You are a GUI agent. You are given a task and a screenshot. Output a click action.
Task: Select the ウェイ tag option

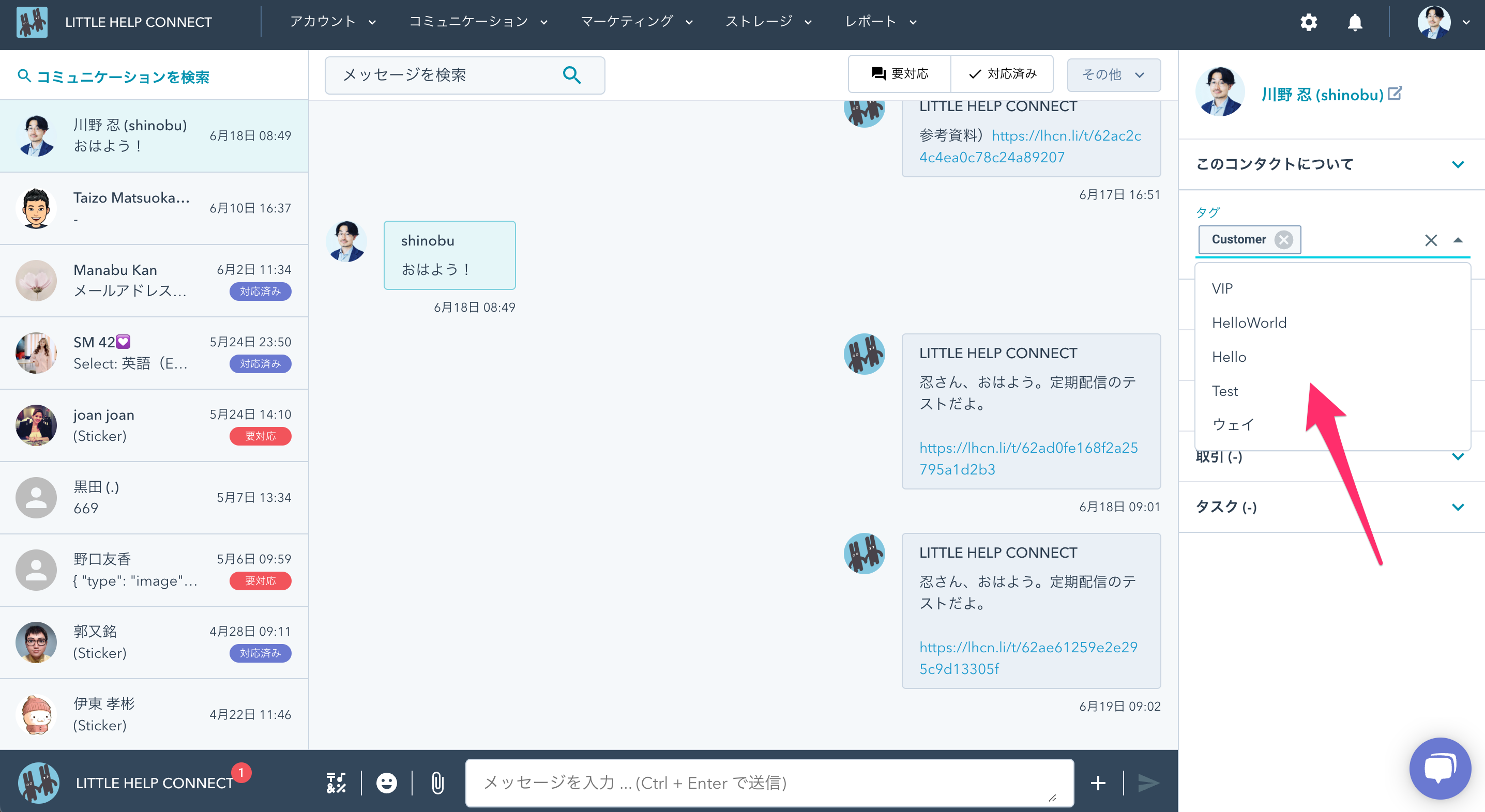pos(1332,425)
